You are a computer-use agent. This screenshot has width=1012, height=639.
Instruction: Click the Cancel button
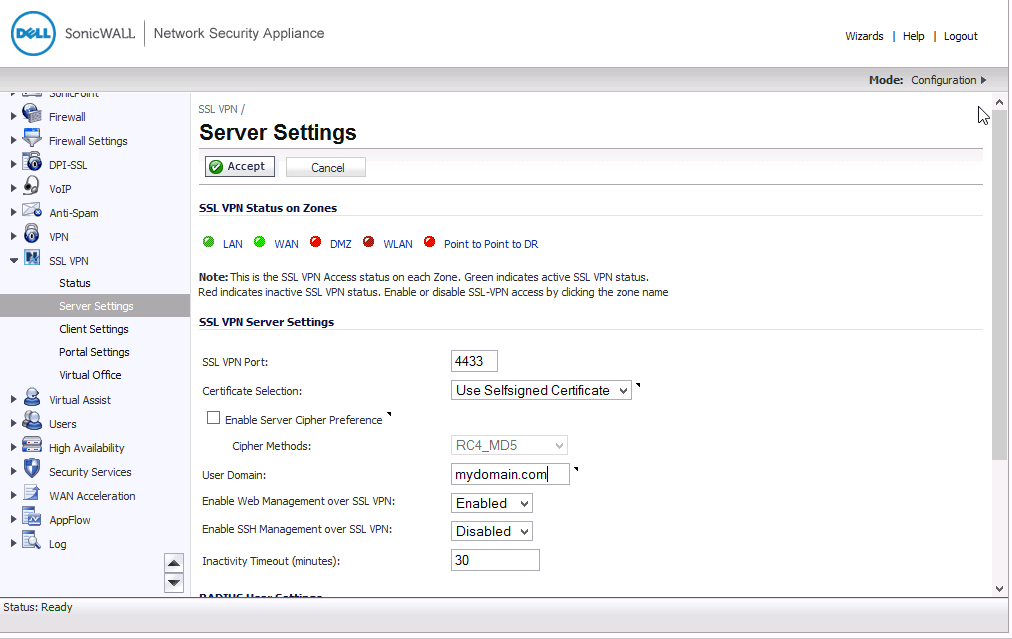pos(326,167)
